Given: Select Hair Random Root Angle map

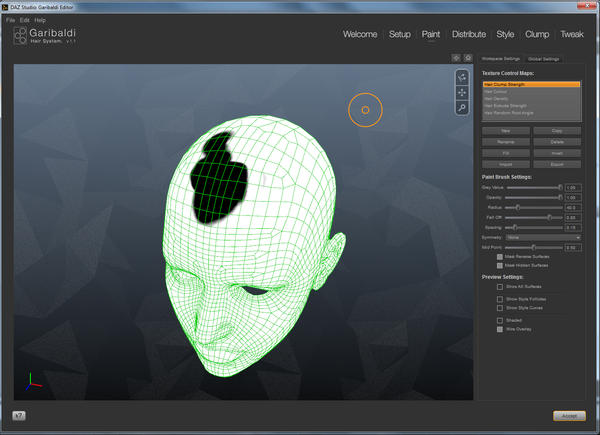Looking at the screenshot, I should tap(532, 113).
